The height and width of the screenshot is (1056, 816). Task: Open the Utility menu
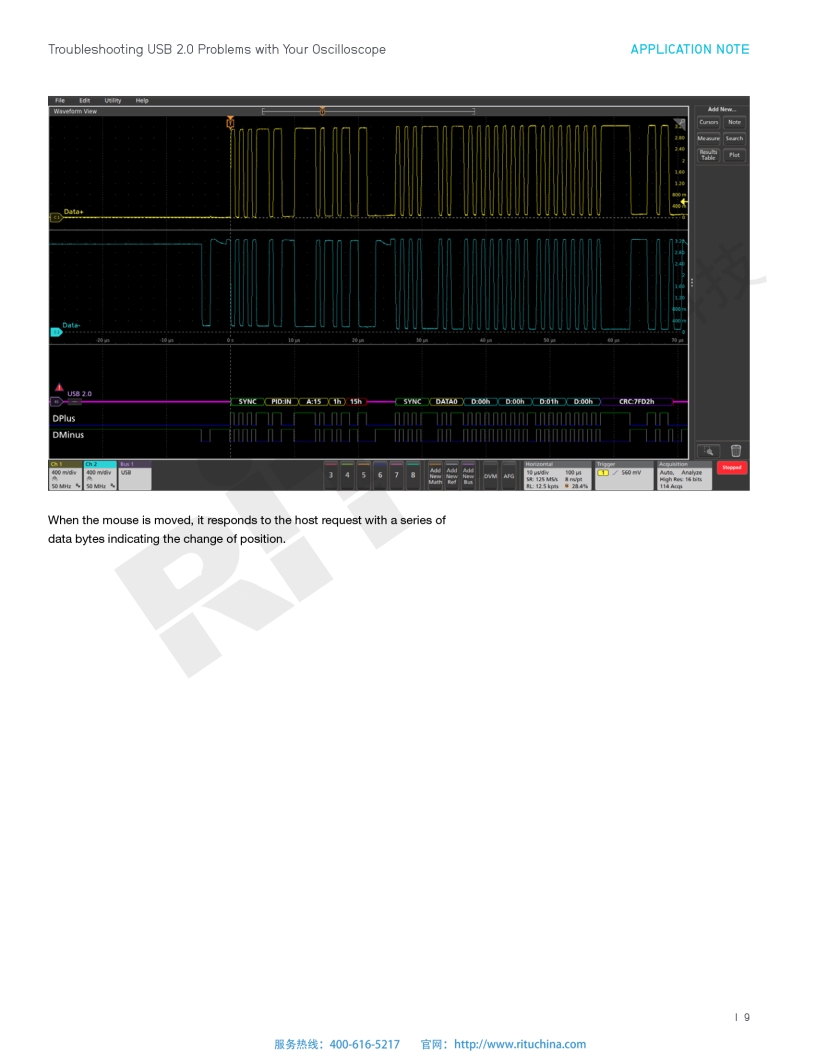click(x=113, y=100)
